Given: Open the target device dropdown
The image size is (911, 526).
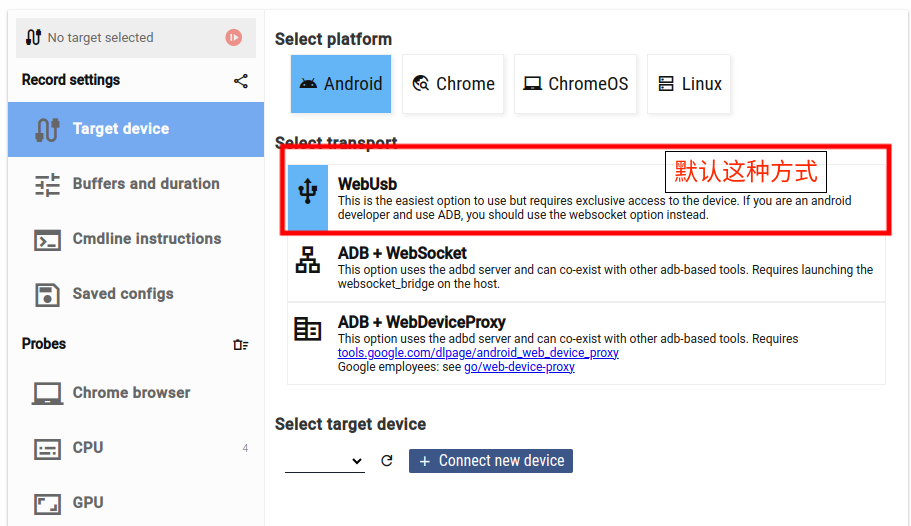Looking at the screenshot, I should [325, 461].
